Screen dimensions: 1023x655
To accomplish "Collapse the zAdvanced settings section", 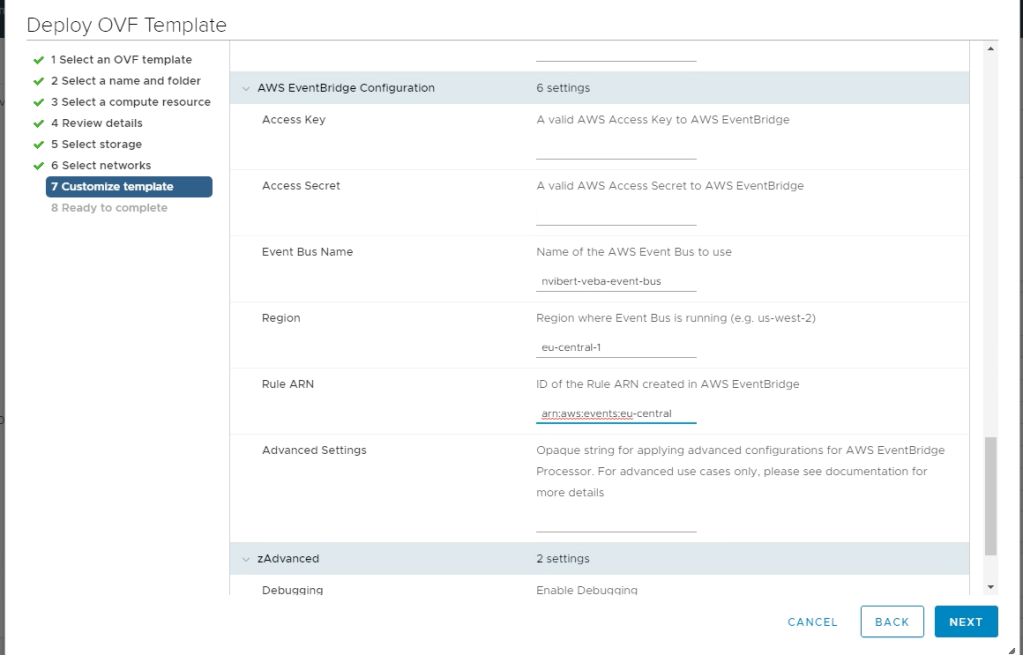I will coord(246,559).
